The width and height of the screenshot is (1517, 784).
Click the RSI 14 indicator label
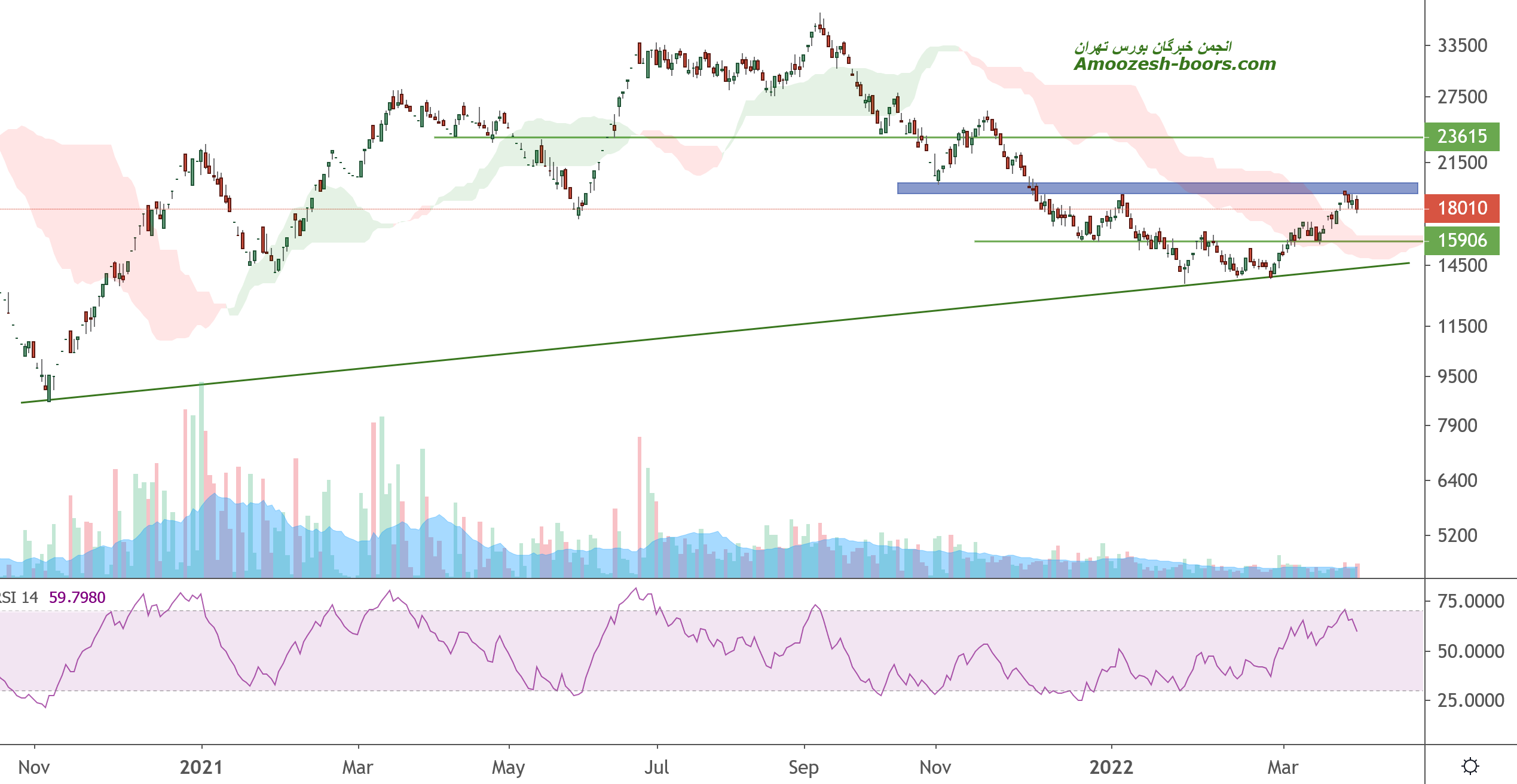(19, 598)
